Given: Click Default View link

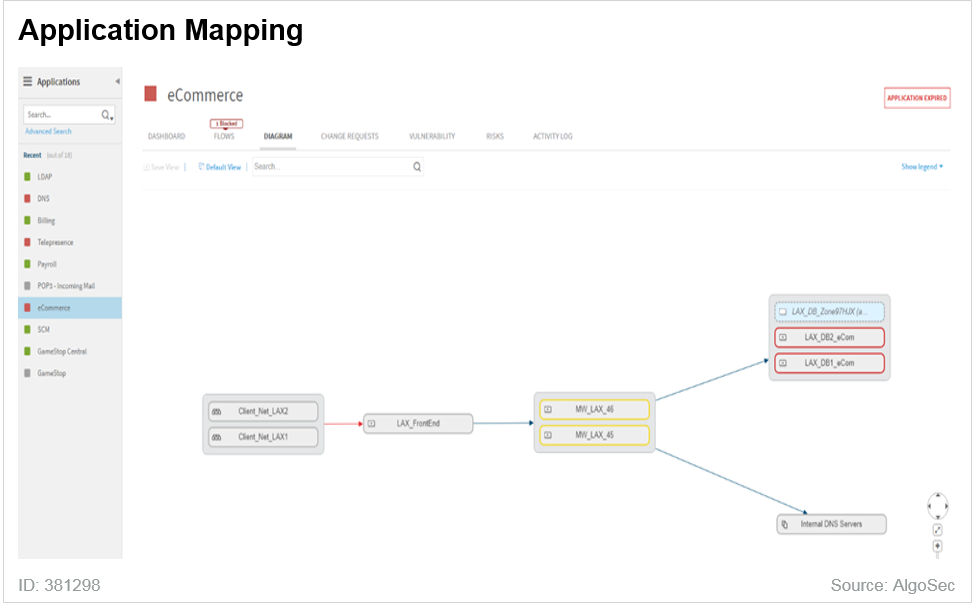Looking at the screenshot, I should (x=219, y=167).
